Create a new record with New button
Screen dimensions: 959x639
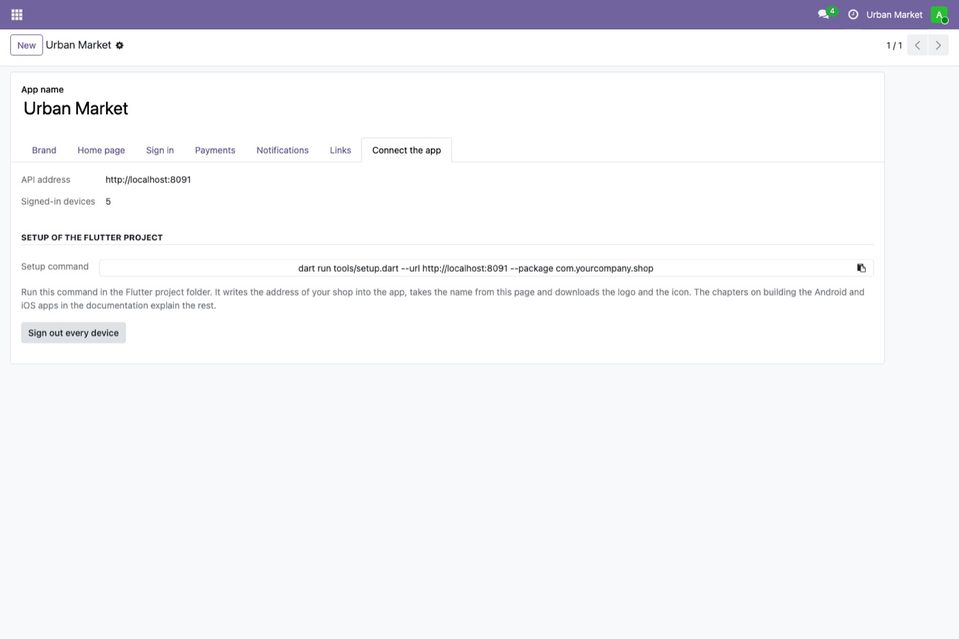pyautogui.click(x=26, y=45)
